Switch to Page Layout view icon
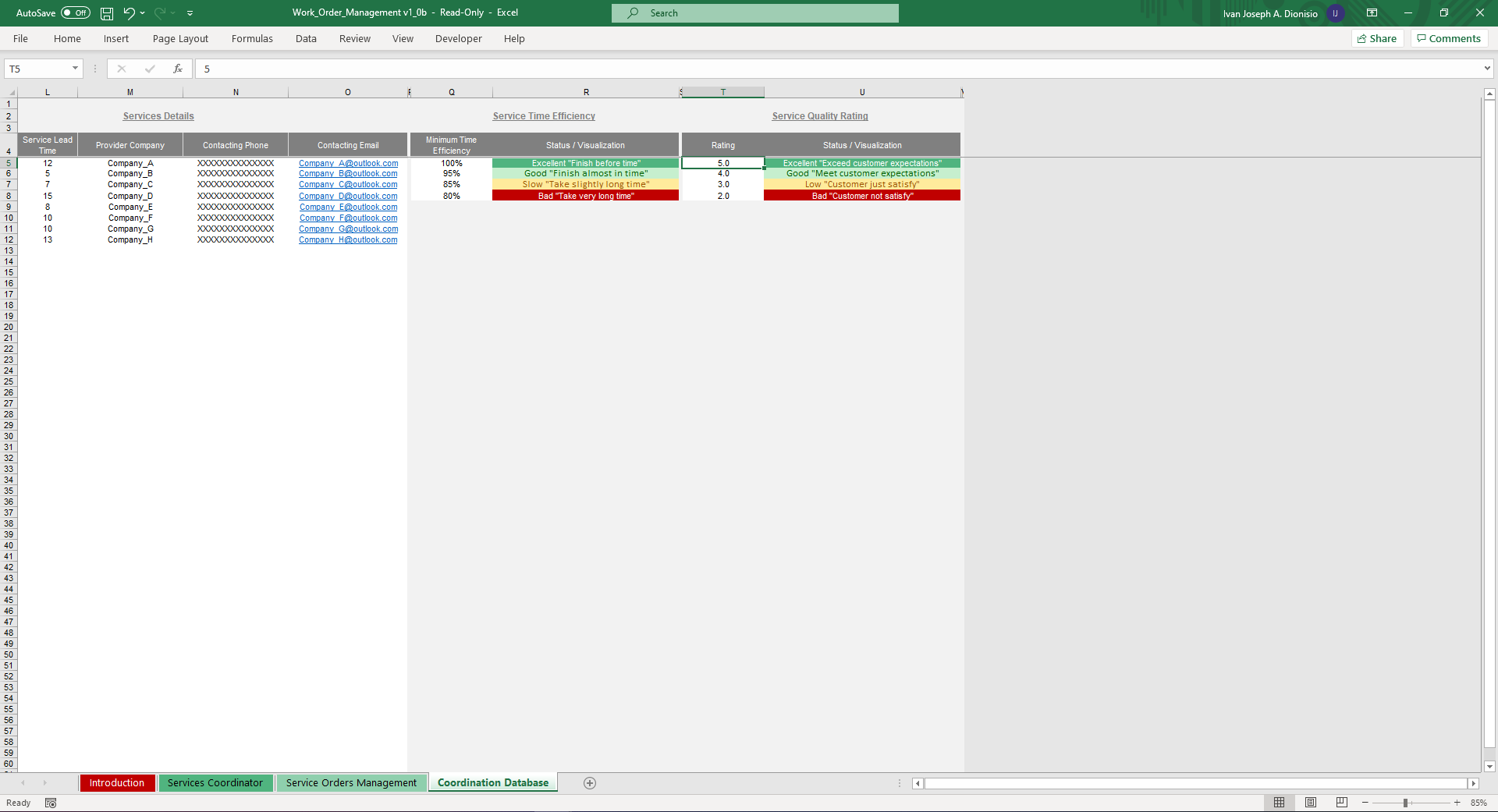Screen dimensions: 1498x812 1311,803
